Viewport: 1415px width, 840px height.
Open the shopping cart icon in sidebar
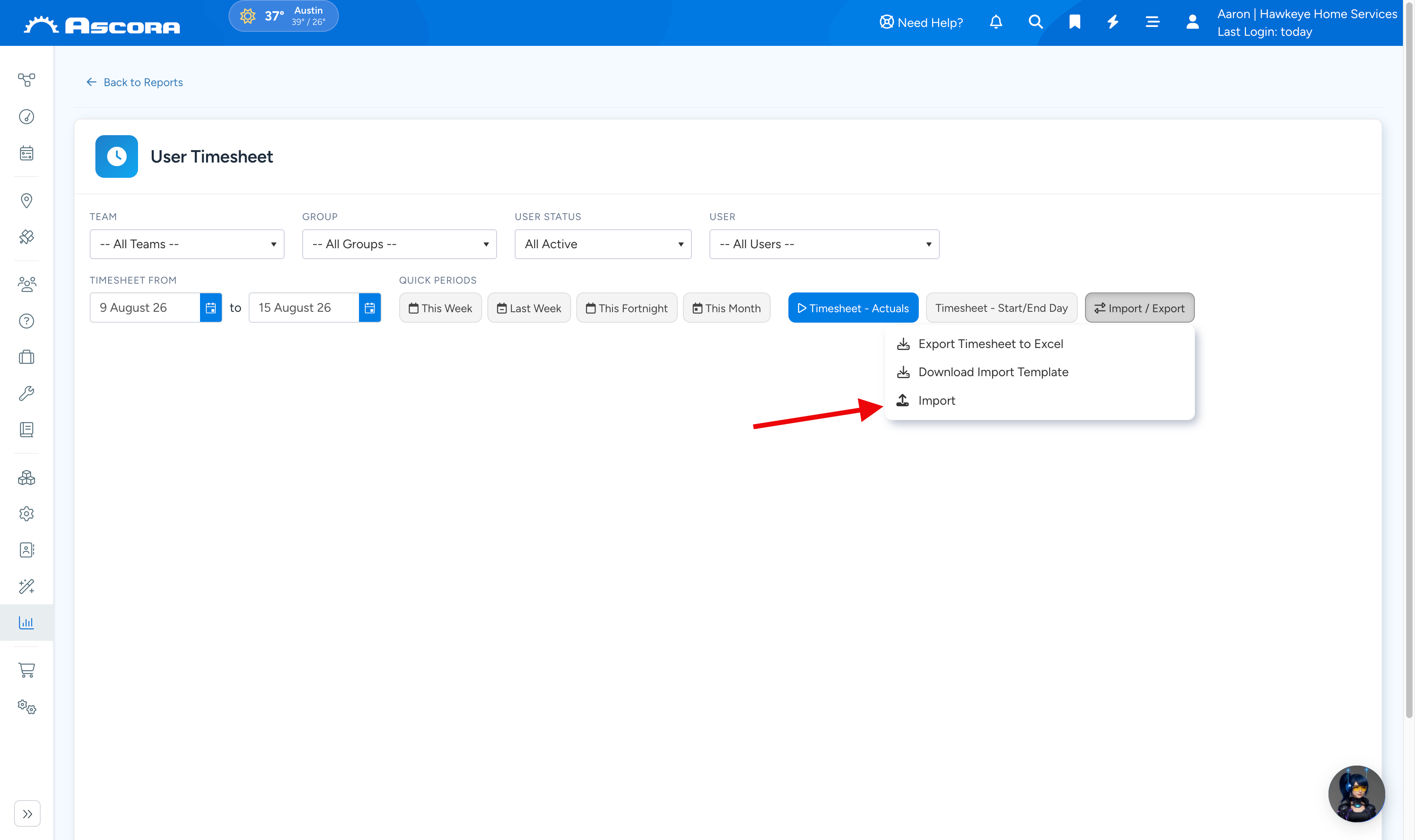(27, 669)
